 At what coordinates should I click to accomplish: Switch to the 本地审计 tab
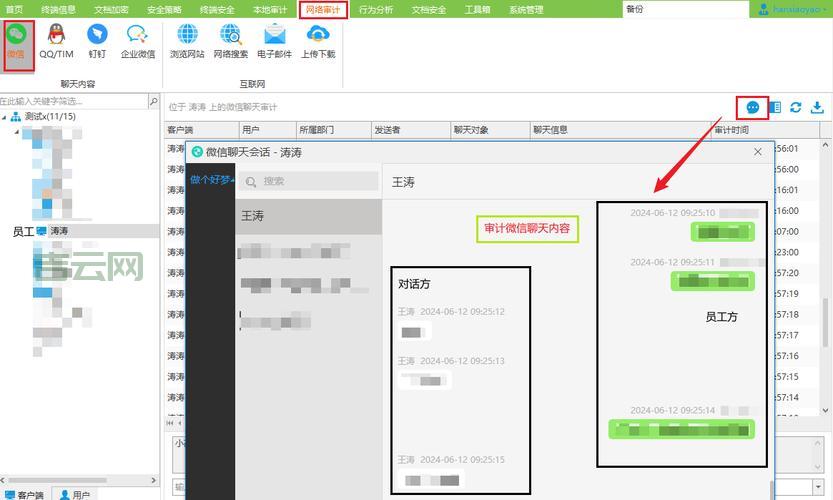270,9
